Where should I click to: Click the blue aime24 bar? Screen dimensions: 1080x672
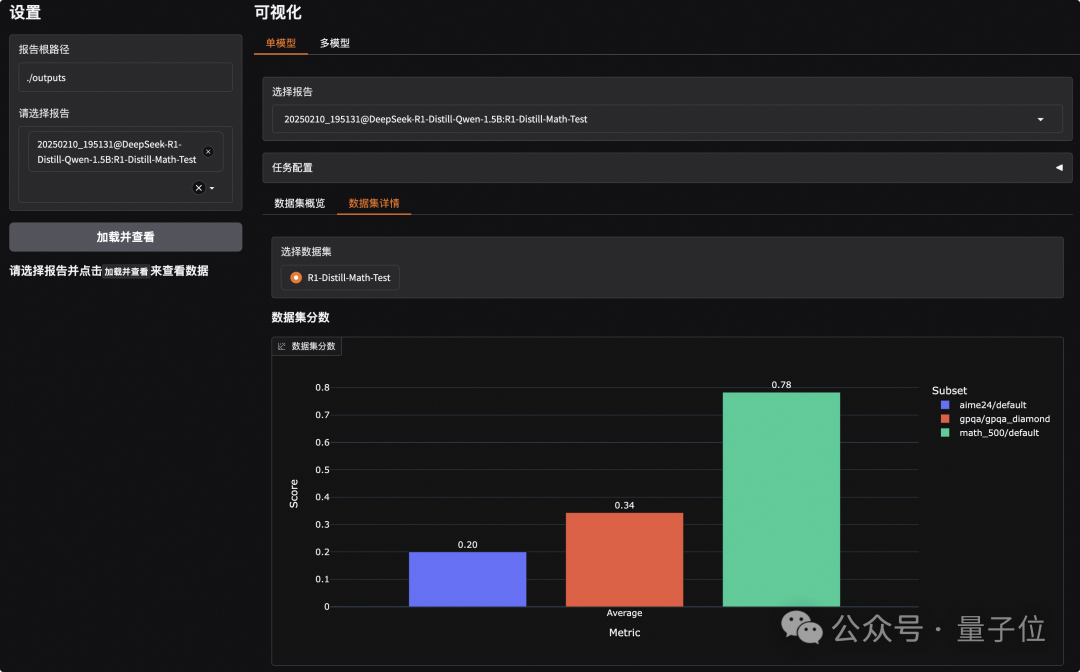[468, 579]
